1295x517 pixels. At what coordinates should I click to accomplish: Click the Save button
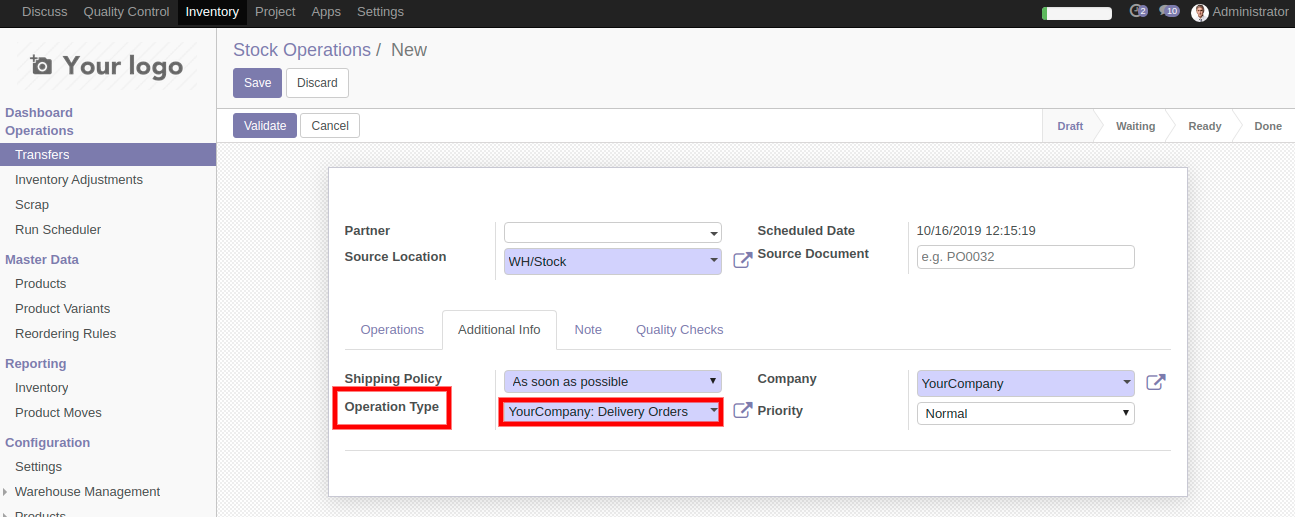257,83
